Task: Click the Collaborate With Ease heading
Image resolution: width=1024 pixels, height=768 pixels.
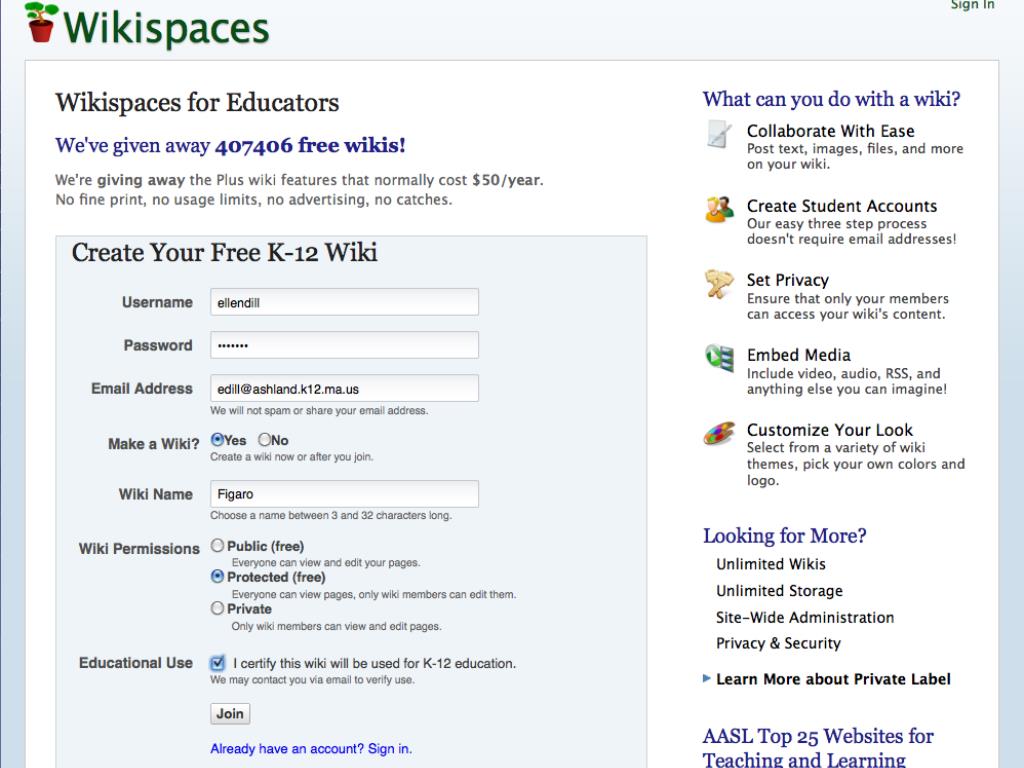Action: pyautogui.click(x=830, y=131)
